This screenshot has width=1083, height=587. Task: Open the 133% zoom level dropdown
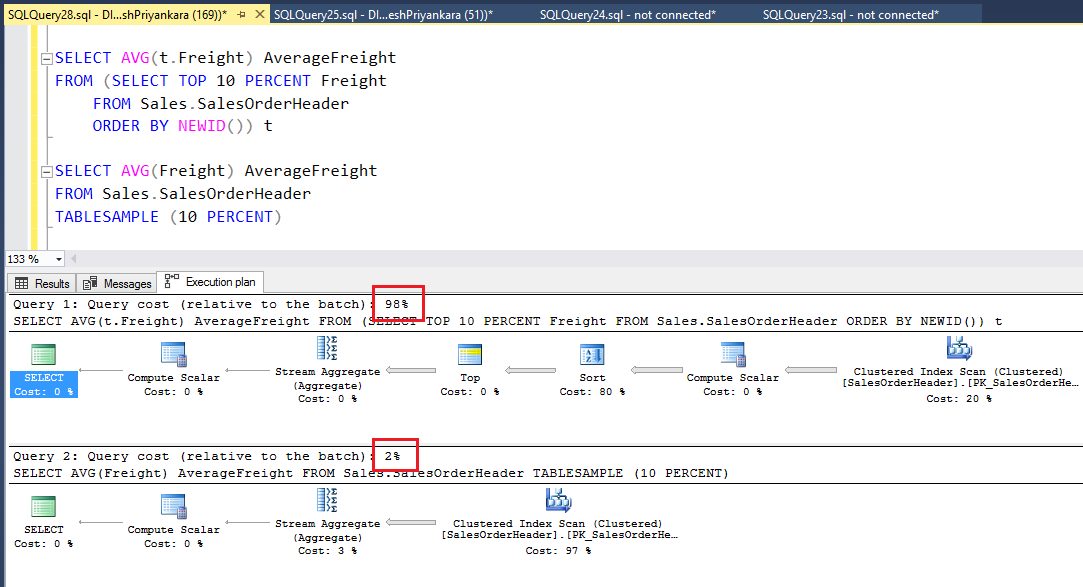[x=56, y=258]
